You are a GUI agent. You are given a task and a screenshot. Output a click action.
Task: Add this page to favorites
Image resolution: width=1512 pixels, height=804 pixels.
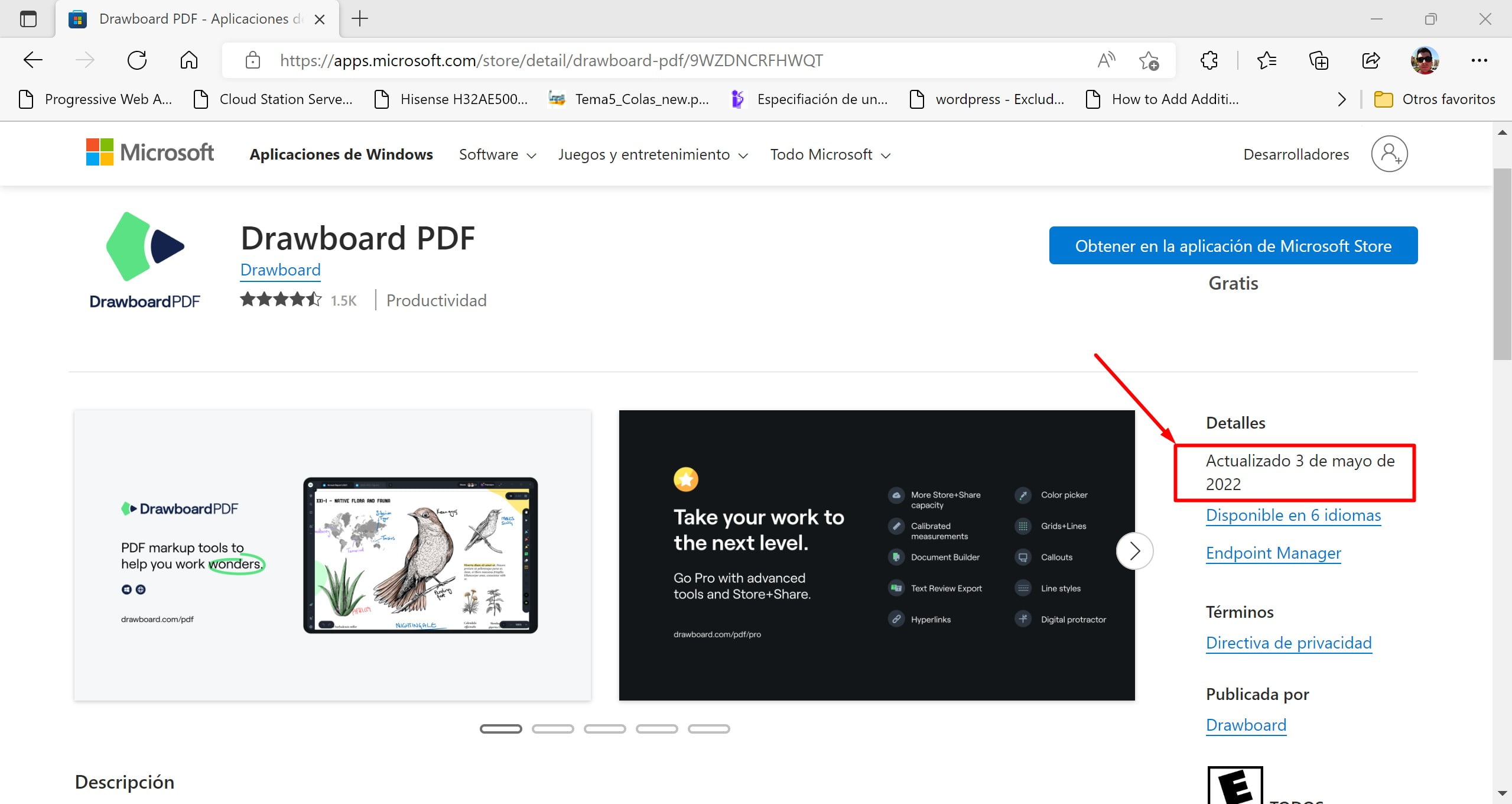click(x=1149, y=60)
